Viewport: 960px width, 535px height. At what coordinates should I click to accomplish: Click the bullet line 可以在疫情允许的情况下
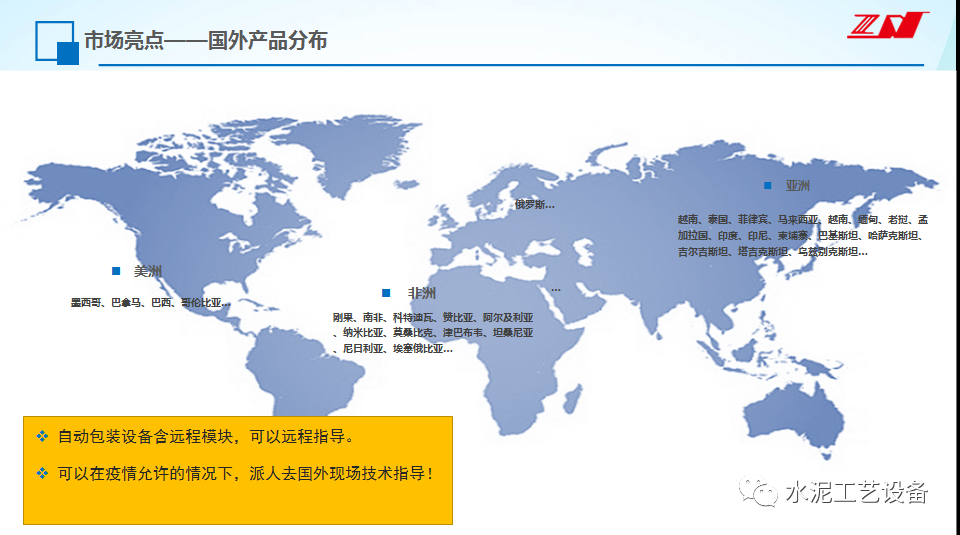[x=246, y=473]
